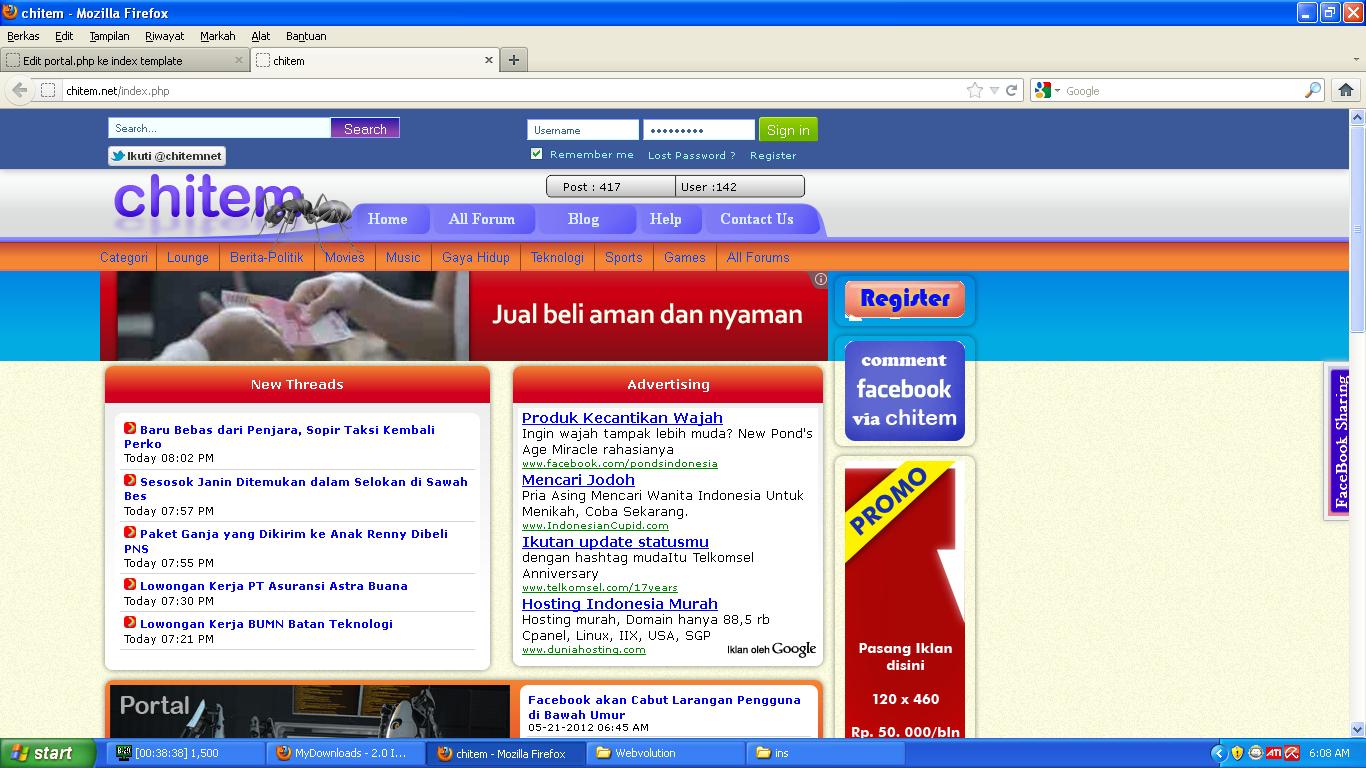Toggle the Remember me checkbox
1366x768 pixels.
click(537, 154)
